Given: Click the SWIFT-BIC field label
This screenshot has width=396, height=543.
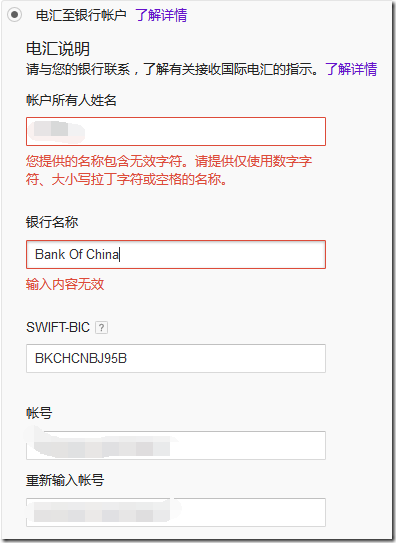Looking at the screenshot, I should pos(58,327).
